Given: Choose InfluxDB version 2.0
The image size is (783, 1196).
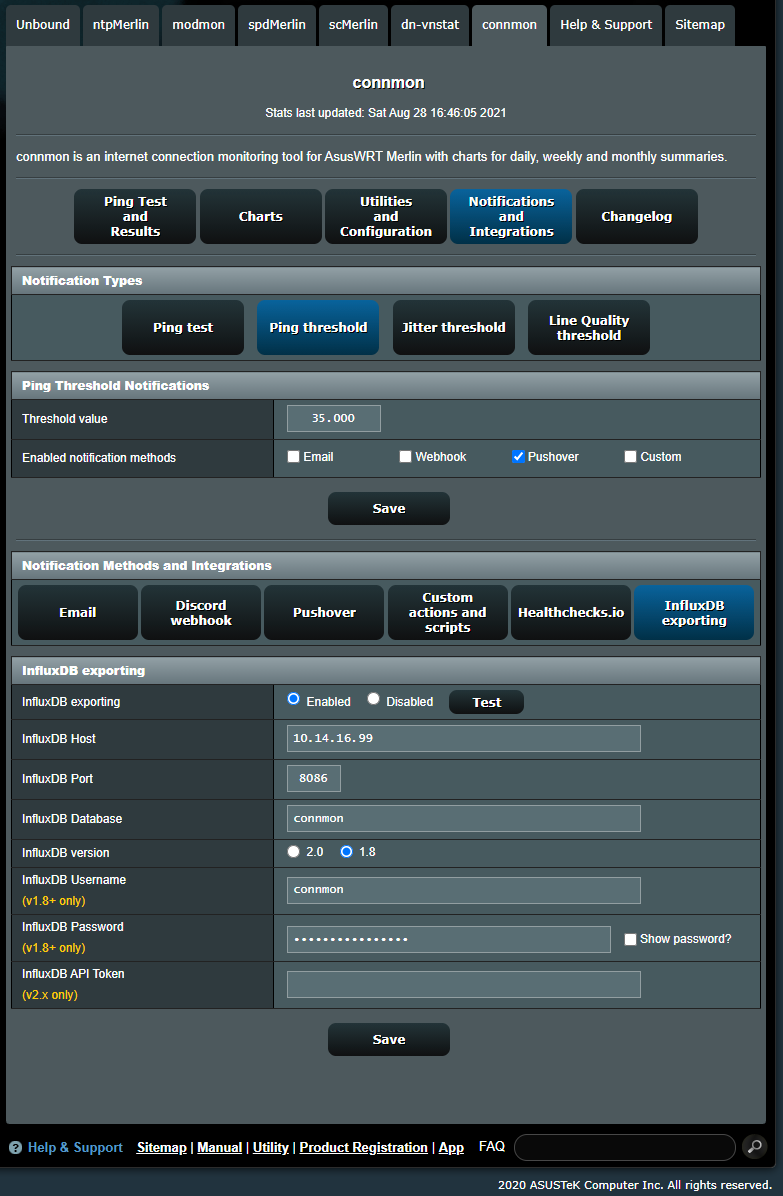Looking at the screenshot, I should 293,852.
